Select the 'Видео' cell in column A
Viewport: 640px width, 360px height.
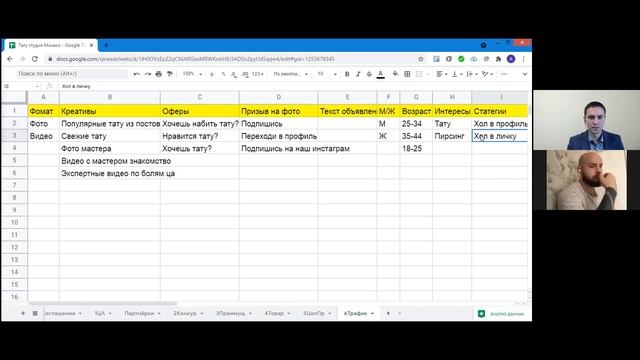(x=43, y=136)
